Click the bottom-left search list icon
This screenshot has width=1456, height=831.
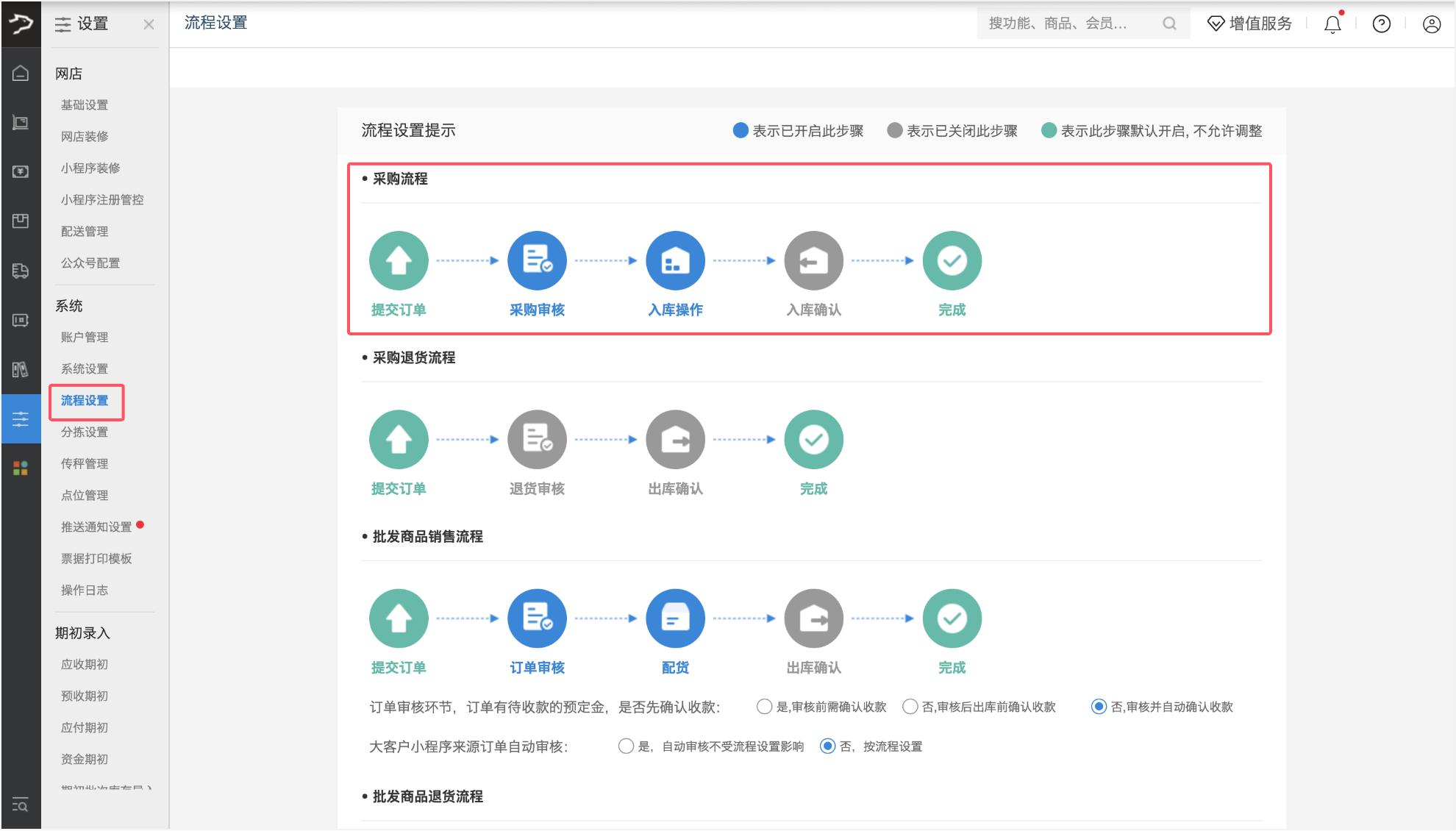click(x=21, y=805)
